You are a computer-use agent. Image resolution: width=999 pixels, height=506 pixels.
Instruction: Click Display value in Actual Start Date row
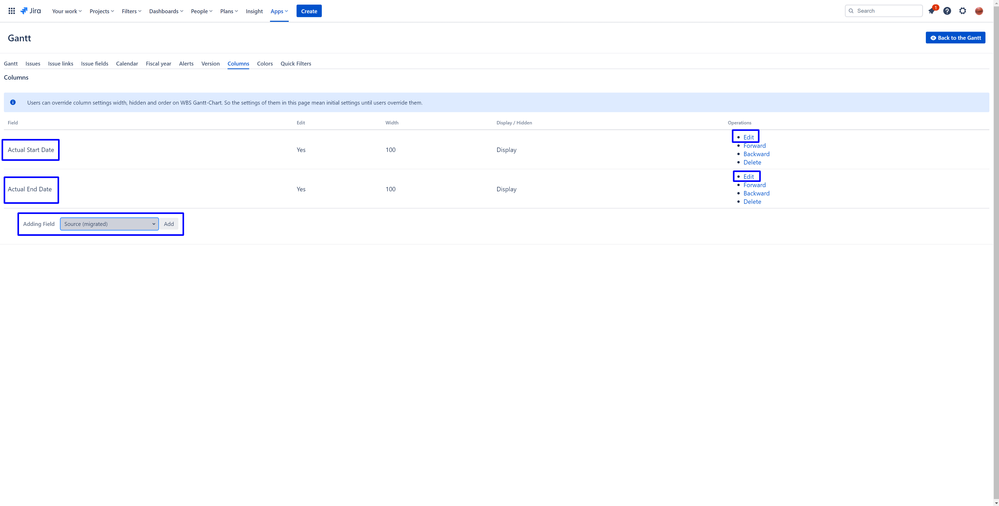(507, 150)
